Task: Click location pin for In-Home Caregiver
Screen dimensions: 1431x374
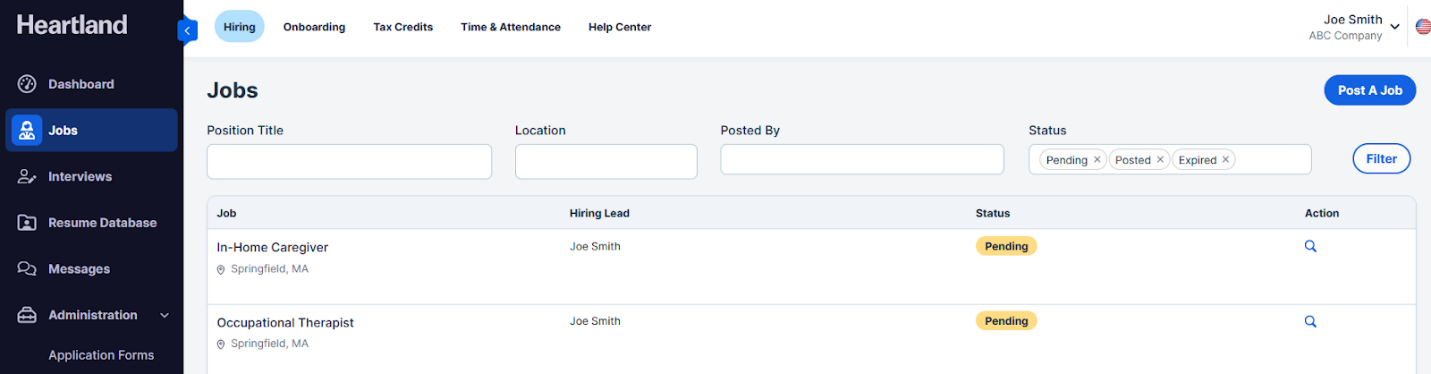Action: point(221,269)
